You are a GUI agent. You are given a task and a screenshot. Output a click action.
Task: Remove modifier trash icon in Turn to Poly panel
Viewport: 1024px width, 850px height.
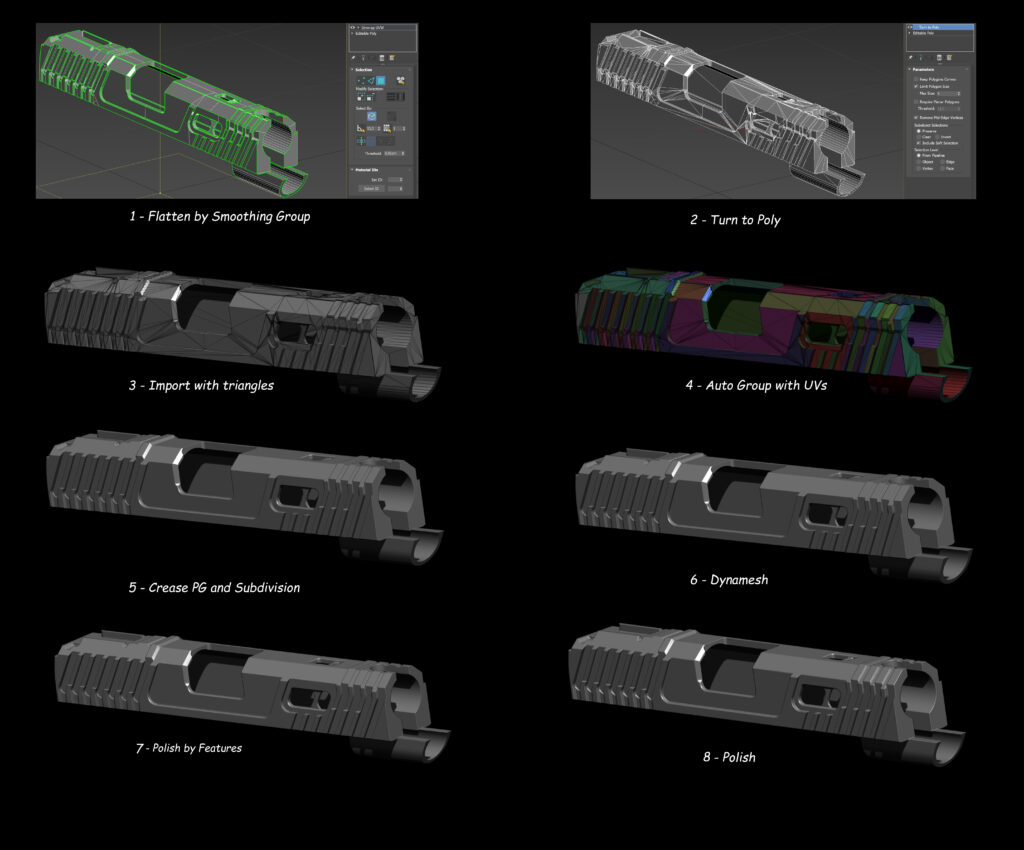point(940,58)
